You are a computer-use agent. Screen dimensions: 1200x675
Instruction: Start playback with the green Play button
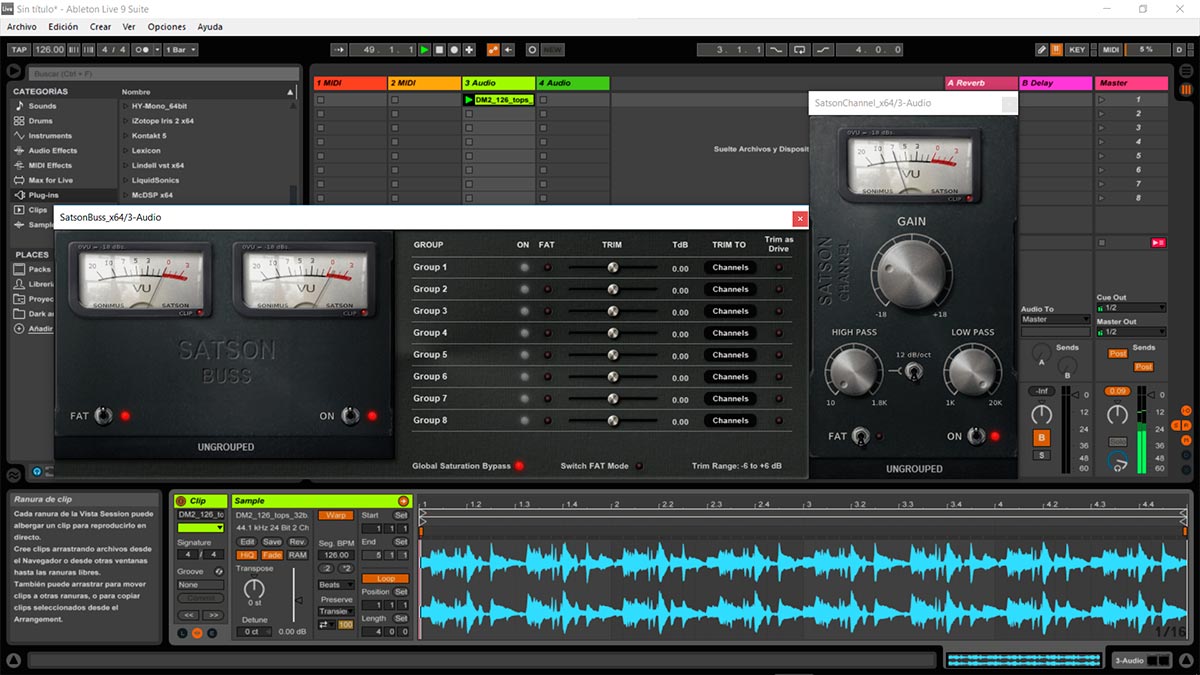tap(424, 49)
